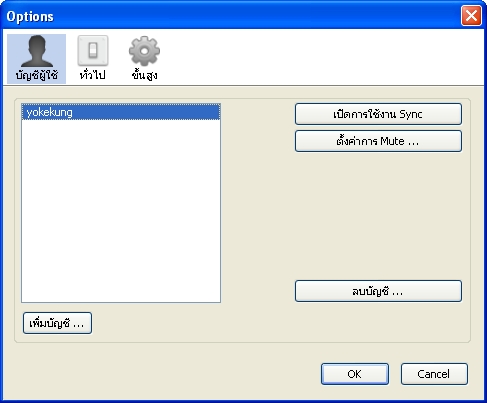The image size is (487, 403).
Task: Click empty area of accounts list box
Action: (x=121, y=211)
